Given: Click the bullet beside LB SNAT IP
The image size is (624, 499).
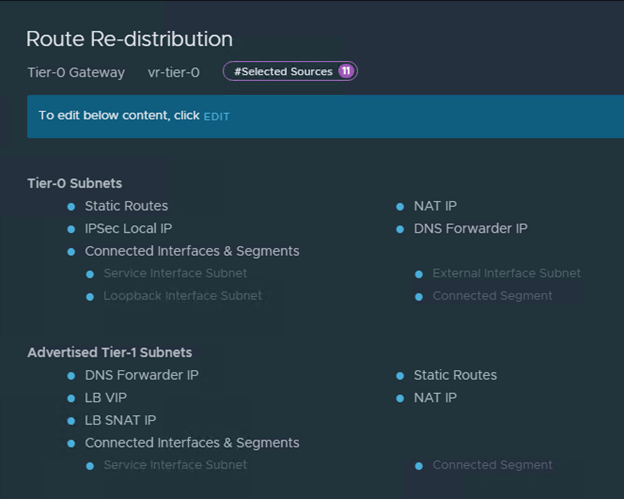Looking at the screenshot, I should tap(71, 421).
